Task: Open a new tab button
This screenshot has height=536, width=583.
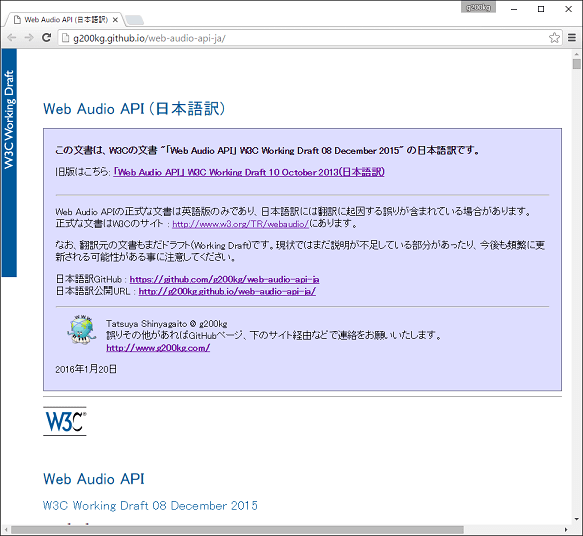Action: tap(134, 20)
